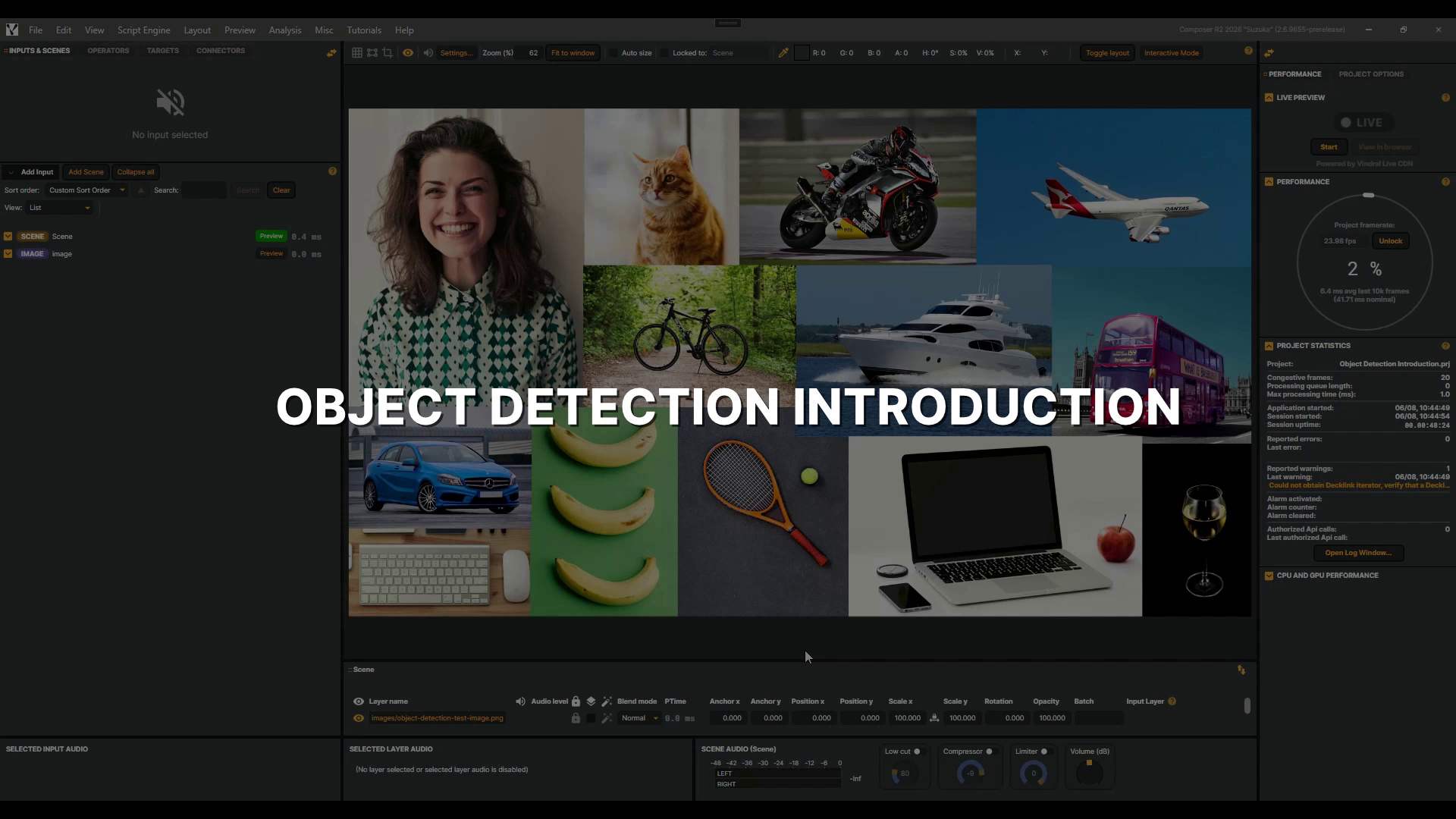
Task: Activate the color picker eyedropper icon
Action: (783, 53)
